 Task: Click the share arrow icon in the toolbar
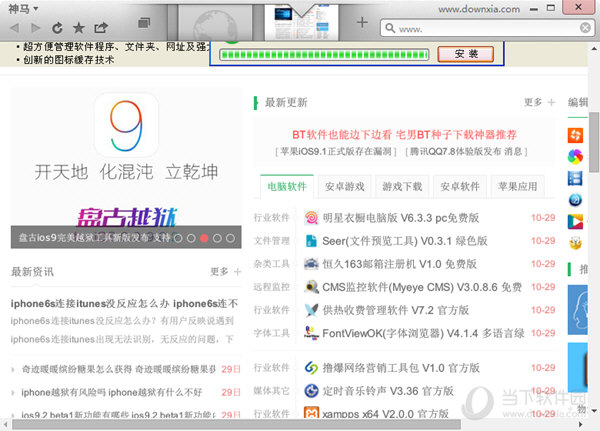(102, 27)
